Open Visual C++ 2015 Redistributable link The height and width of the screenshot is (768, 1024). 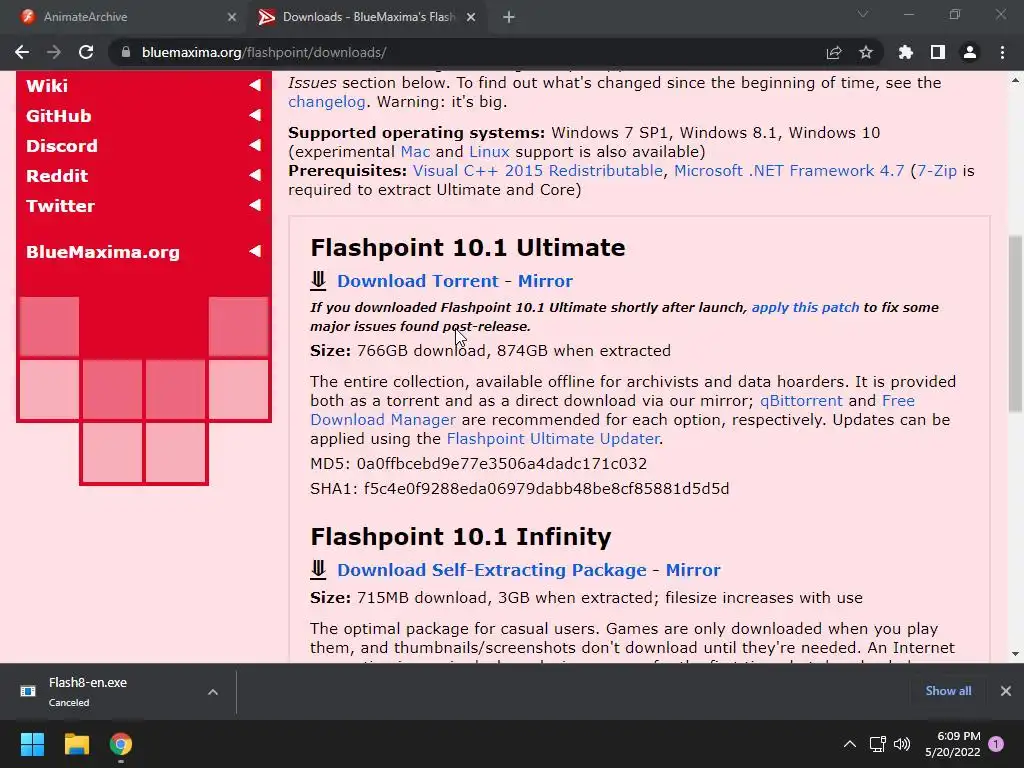[x=537, y=170]
